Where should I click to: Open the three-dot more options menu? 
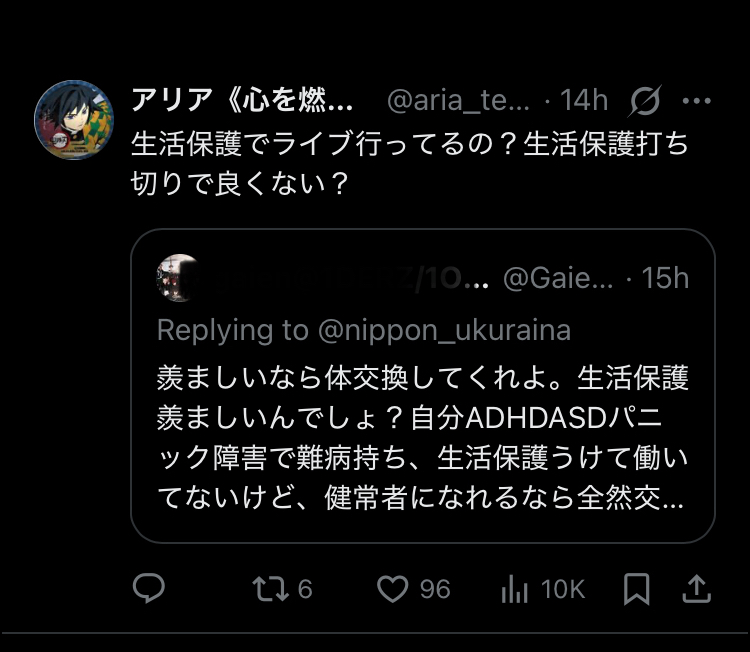(x=696, y=101)
